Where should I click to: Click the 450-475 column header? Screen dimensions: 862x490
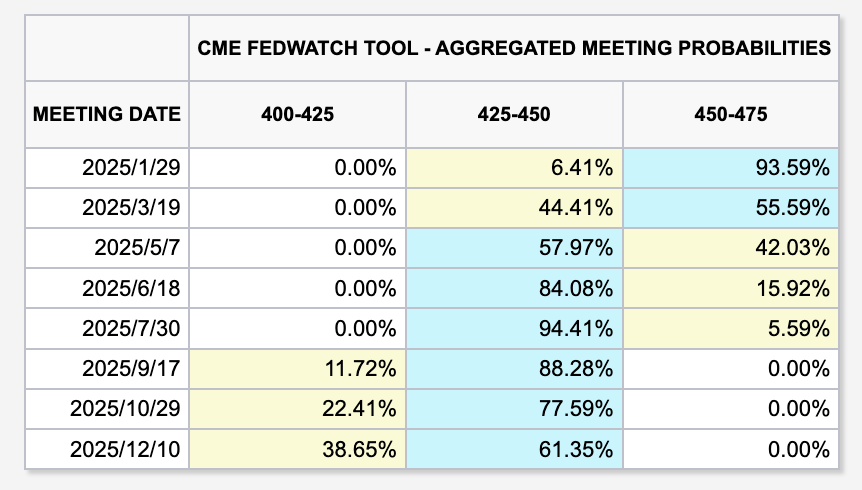coord(730,114)
